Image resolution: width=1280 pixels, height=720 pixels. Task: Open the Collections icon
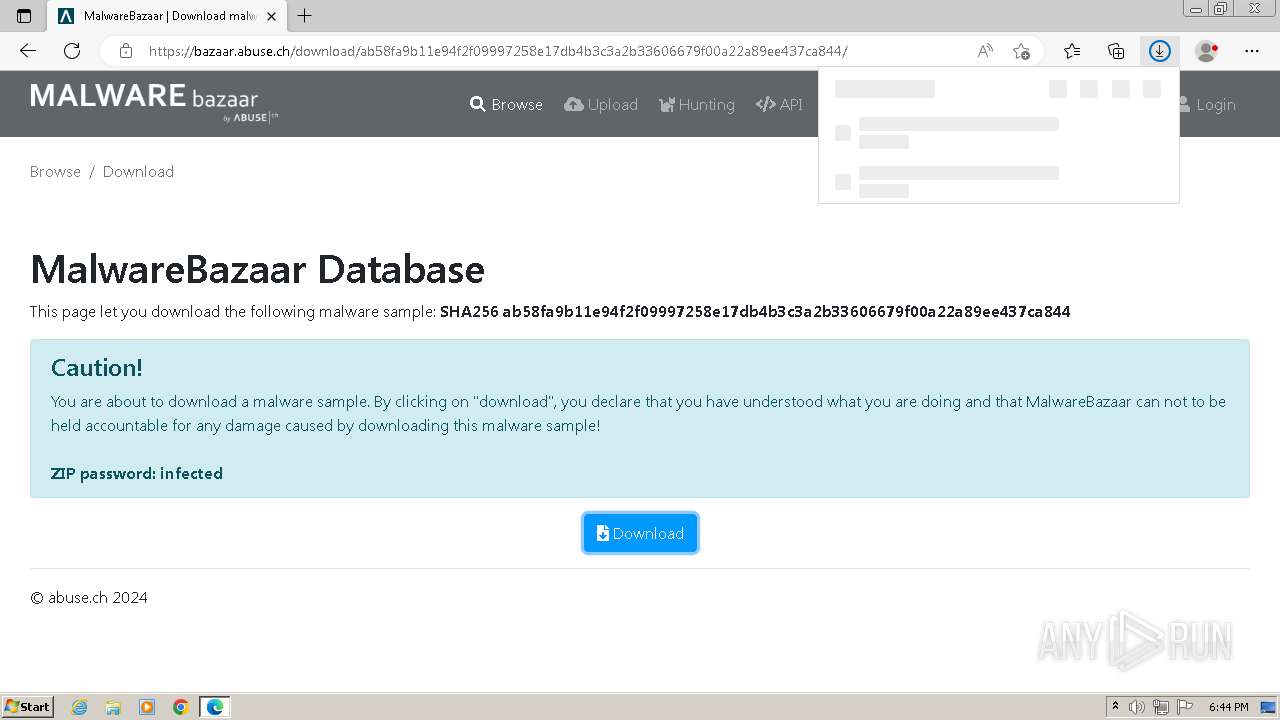[x=1116, y=51]
